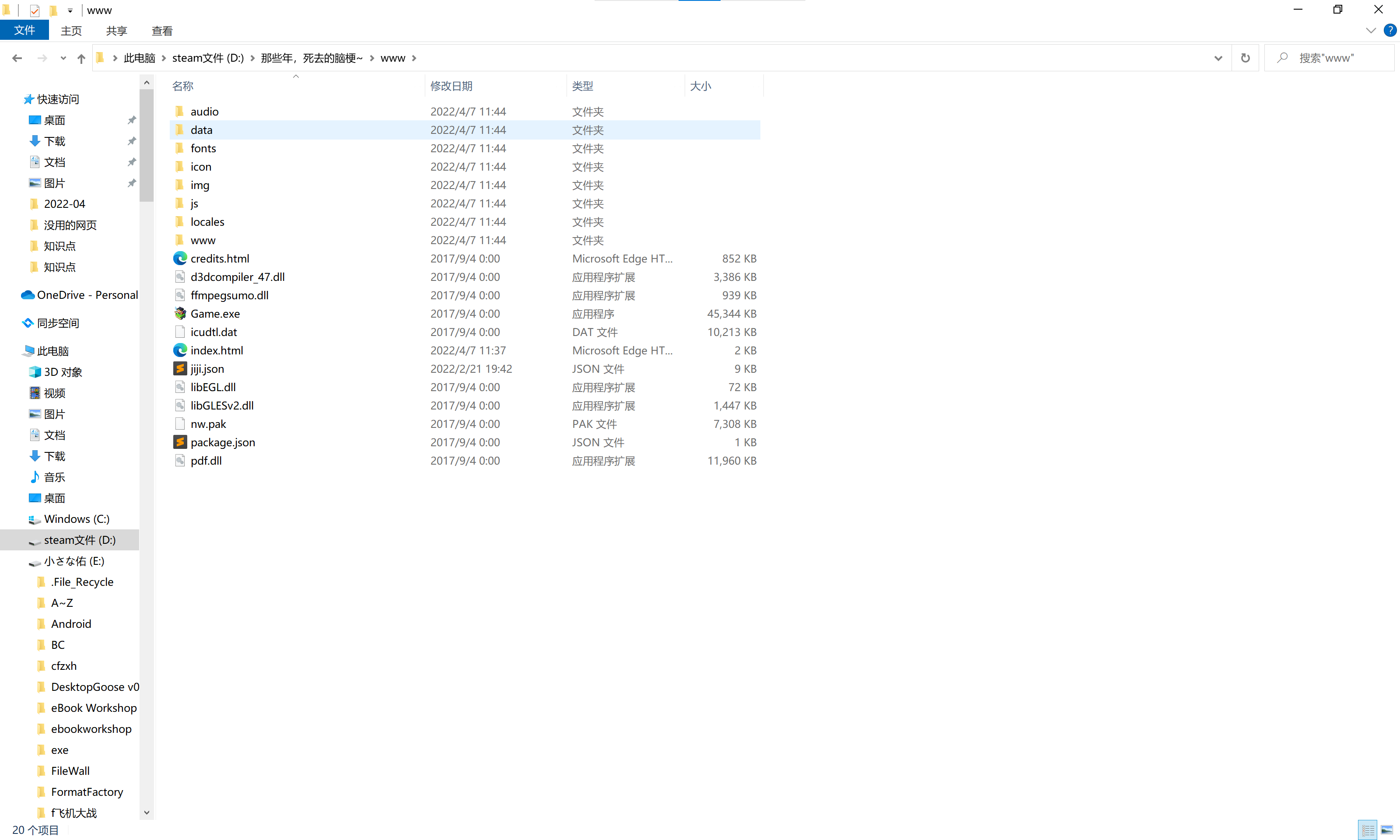This screenshot has height=840, width=1400.
Task: Expand chevron after steam文件 (D:) in path
Action: (252, 58)
